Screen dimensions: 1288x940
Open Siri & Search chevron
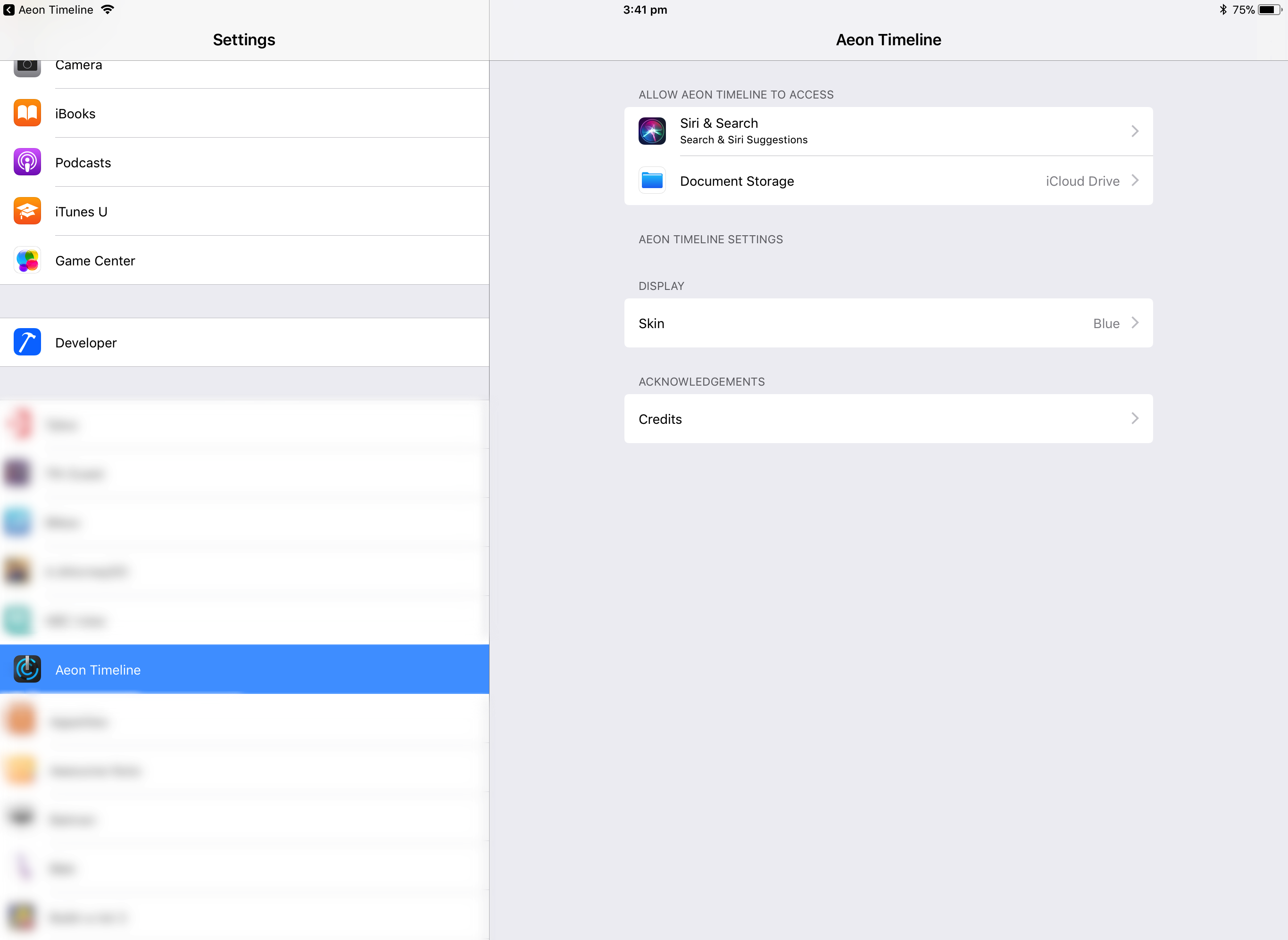pos(1134,131)
